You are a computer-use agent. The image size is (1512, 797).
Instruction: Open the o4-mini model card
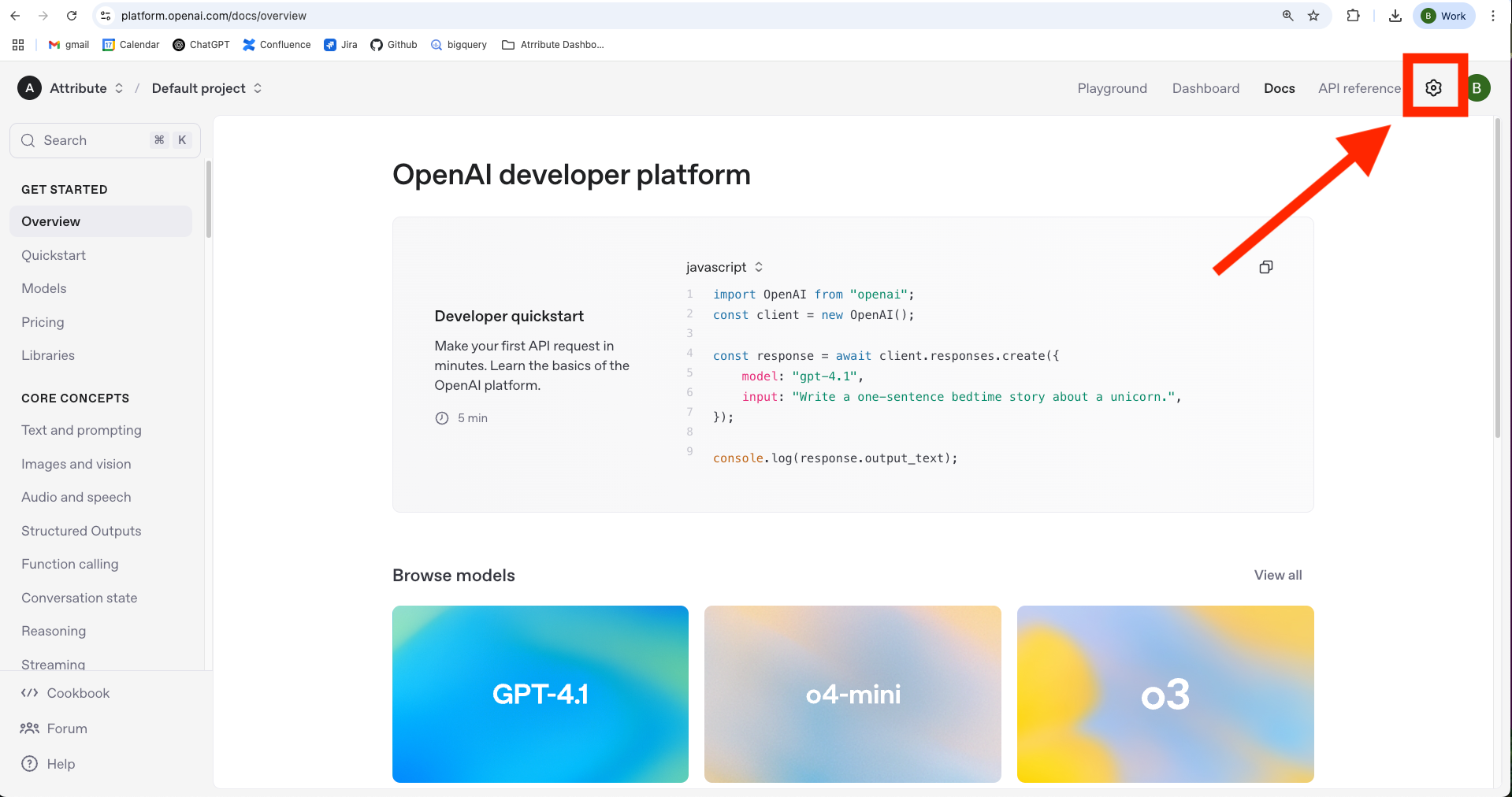point(853,694)
